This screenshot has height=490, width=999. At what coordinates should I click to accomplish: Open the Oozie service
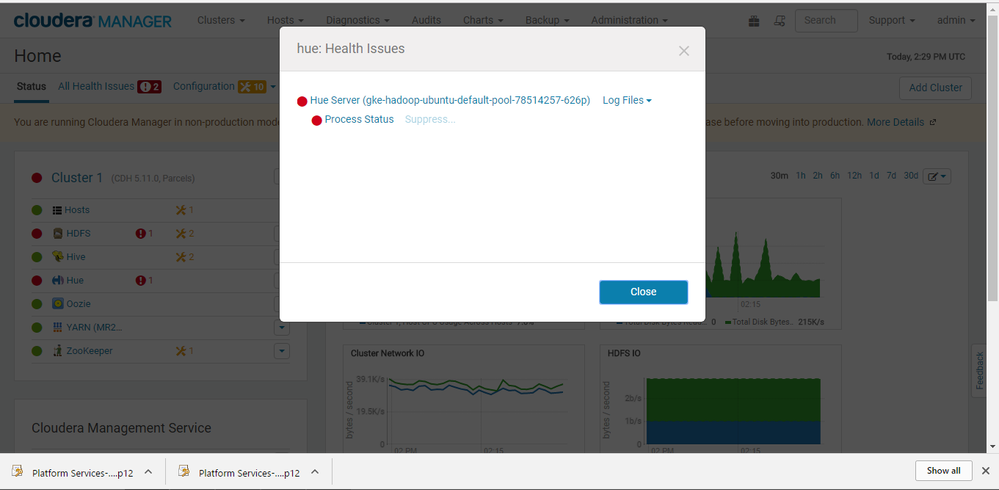coord(78,304)
